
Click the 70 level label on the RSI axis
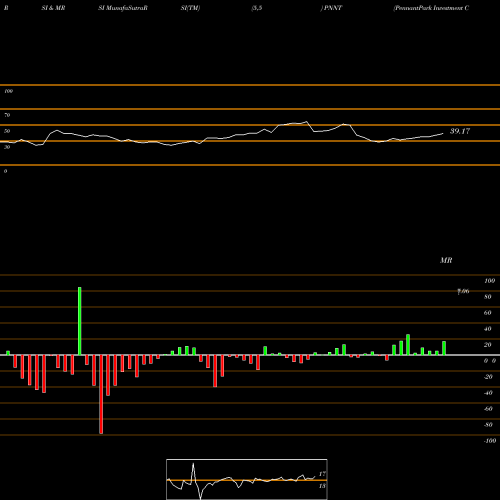click(x=7, y=115)
